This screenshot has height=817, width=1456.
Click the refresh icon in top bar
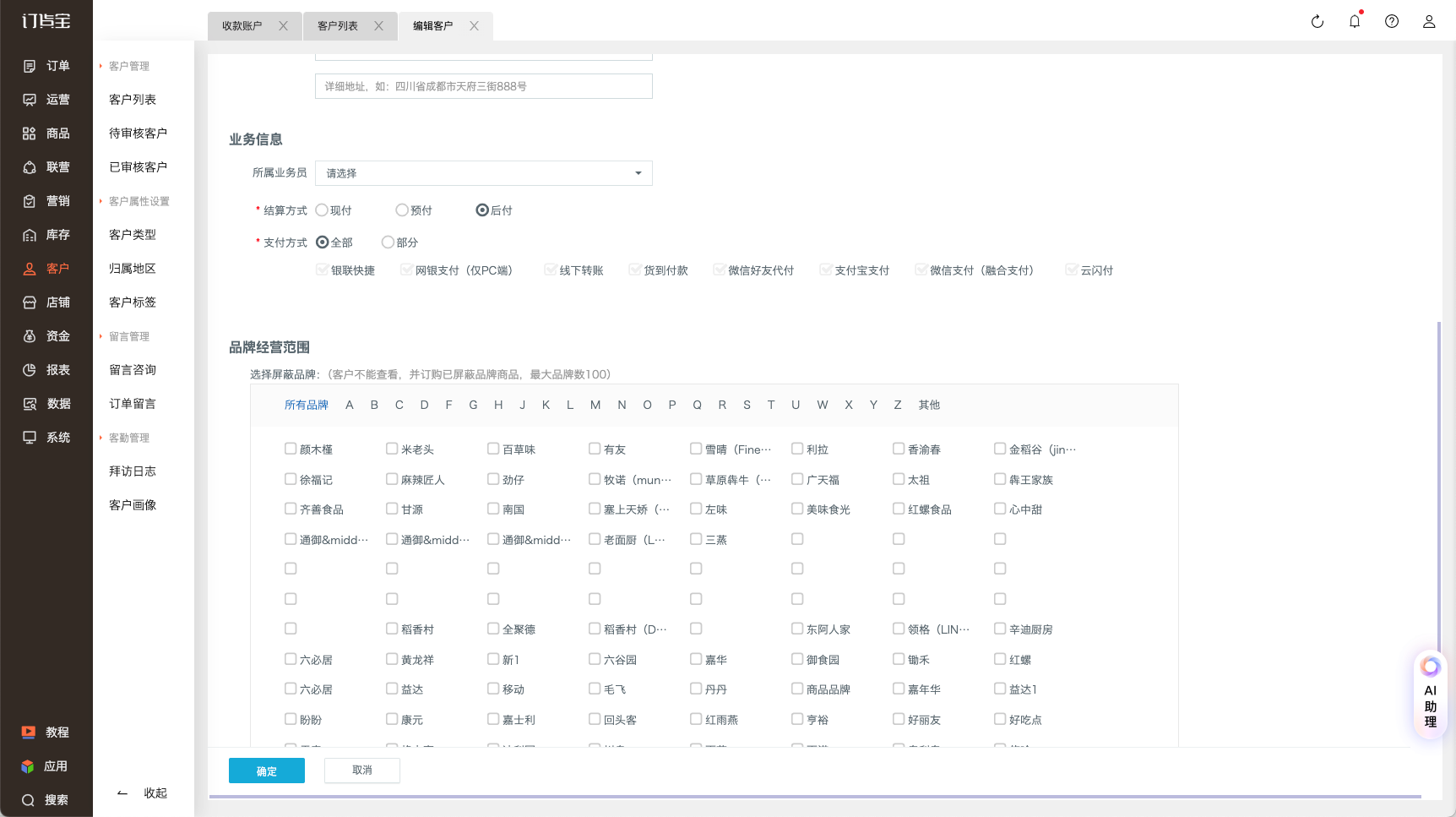coord(1317,22)
